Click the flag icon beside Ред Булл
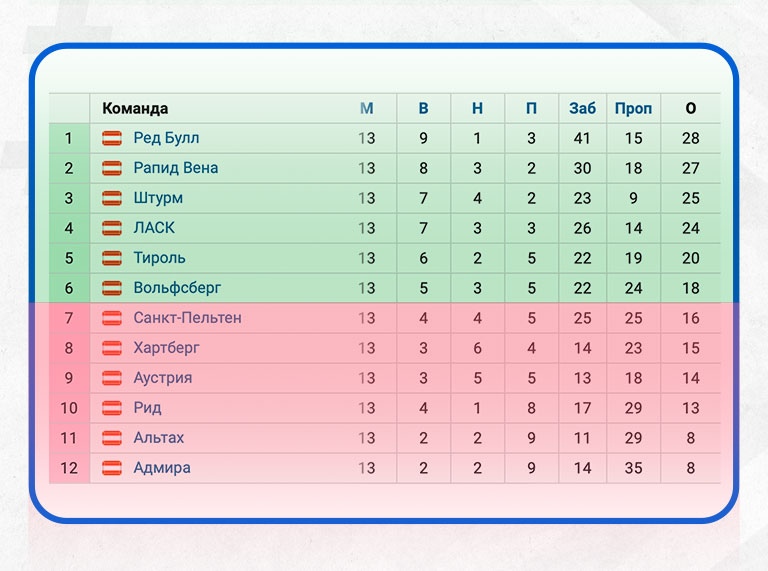This screenshot has height=571, width=768. pyautogui.click(x=112, y=138)
